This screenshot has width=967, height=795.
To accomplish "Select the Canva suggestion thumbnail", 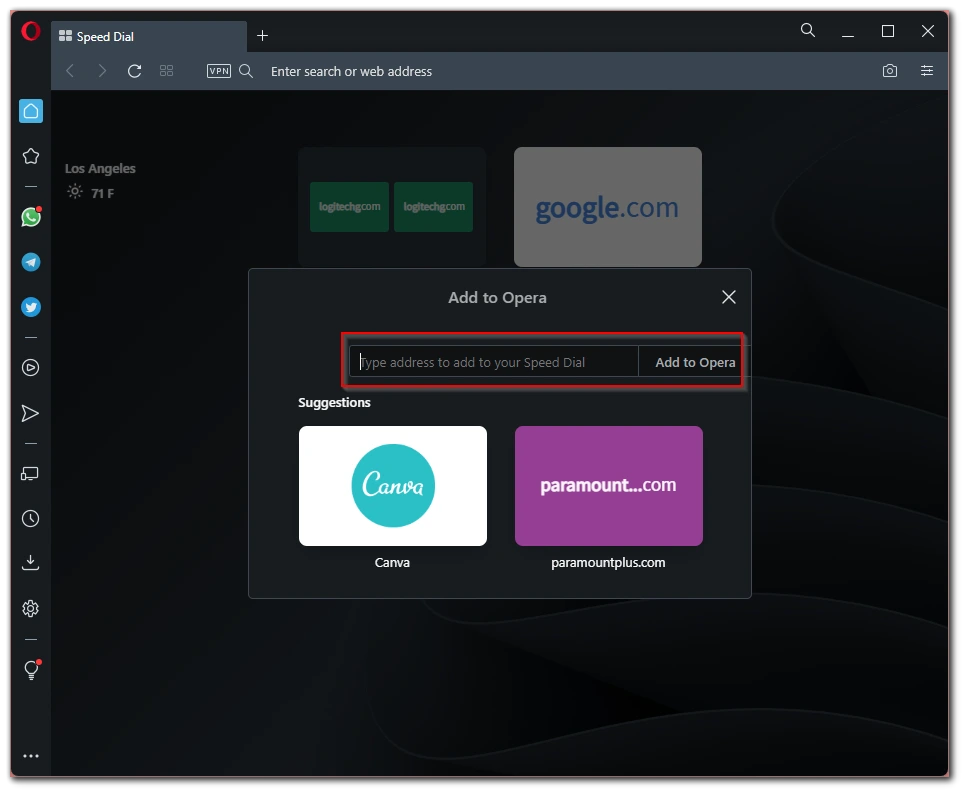I will [393, 486].
